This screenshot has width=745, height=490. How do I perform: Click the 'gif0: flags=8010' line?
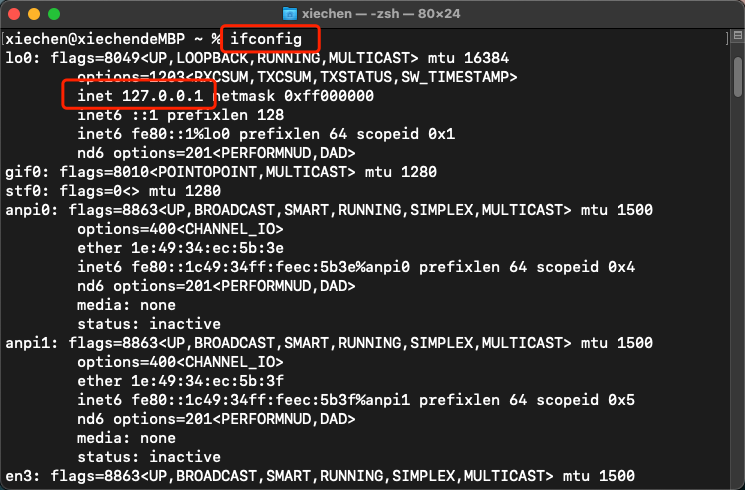[x=221, y=172]
